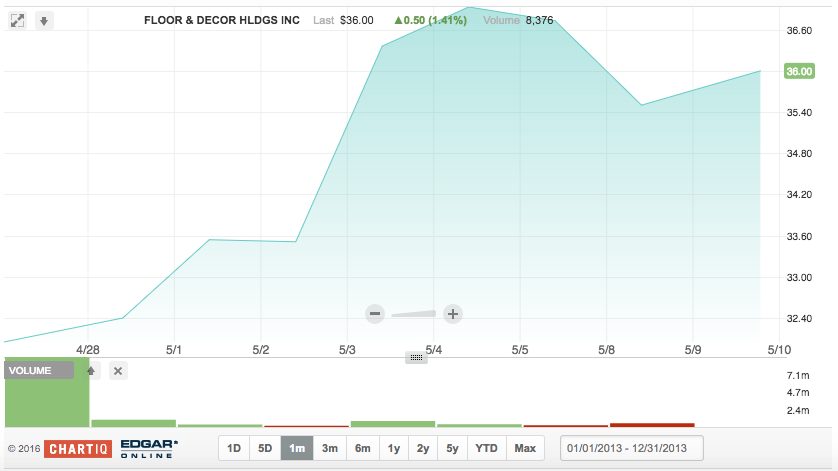Click the large green 4/28 volume bar
The width and height of the screenshot is (838, 471).
(47, 392)
